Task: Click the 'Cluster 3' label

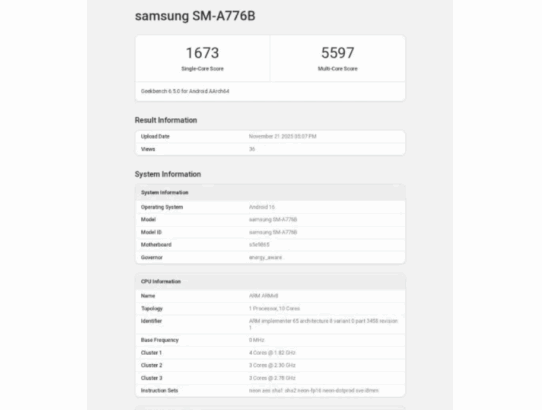Action: (151, 378)
